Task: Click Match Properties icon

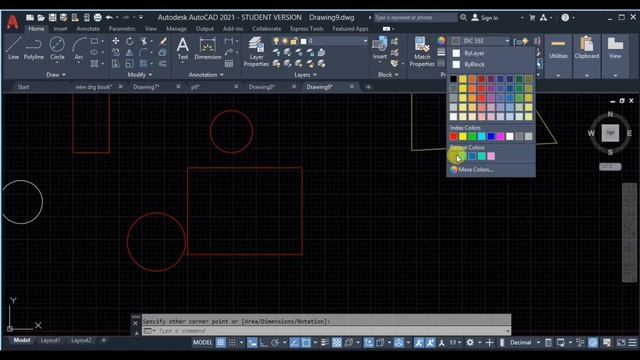Action: 422,51
